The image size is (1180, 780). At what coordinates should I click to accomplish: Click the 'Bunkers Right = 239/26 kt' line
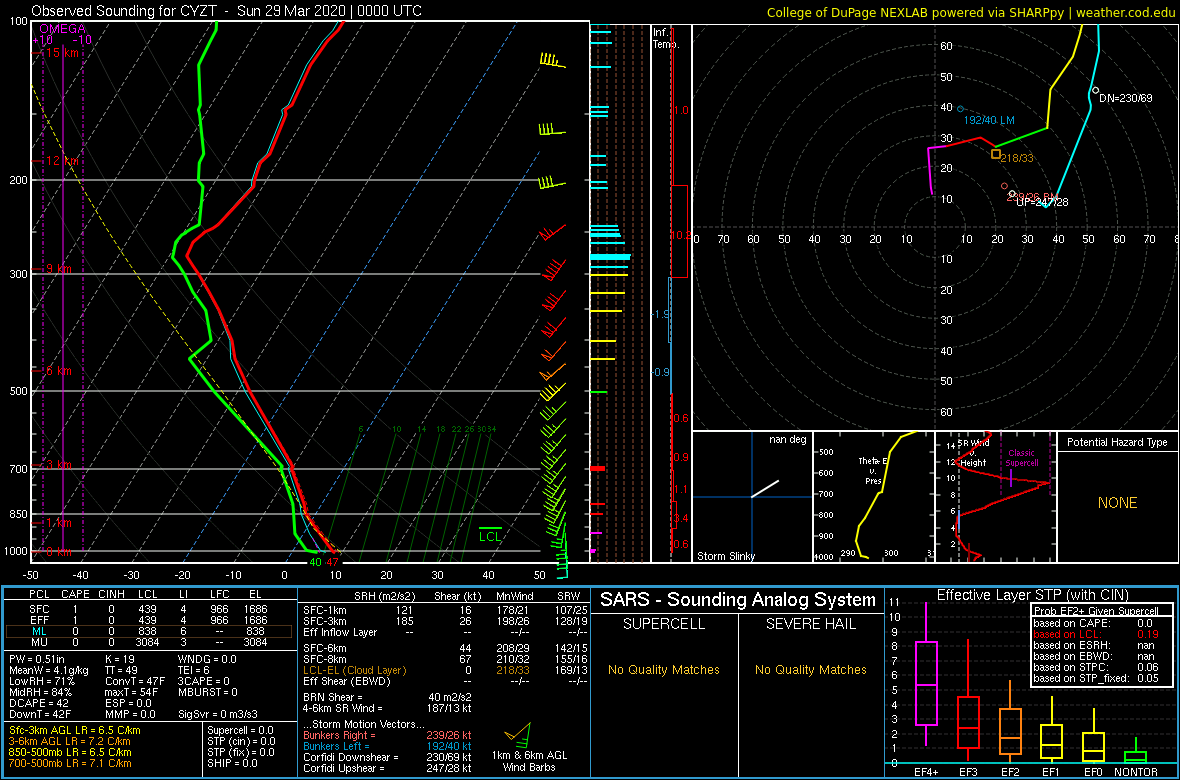387,735
